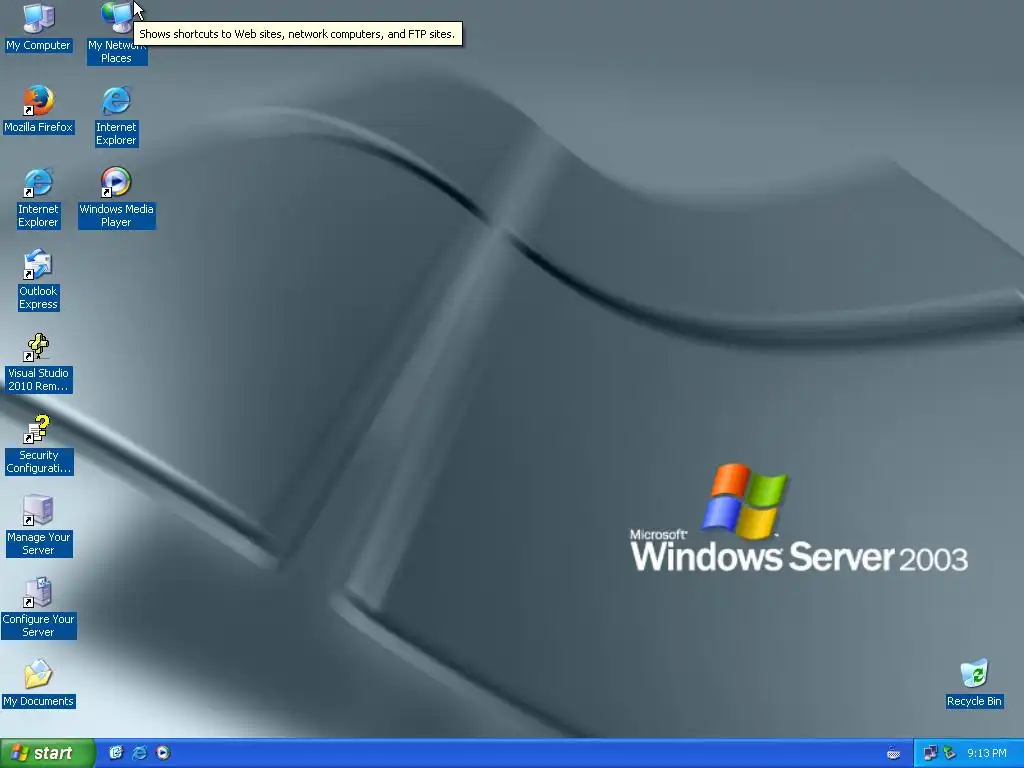Screen dimensions: 1024x768
Task: Click the on-screen keyboard icon in the taskbar
Action: tap(893, 754)
